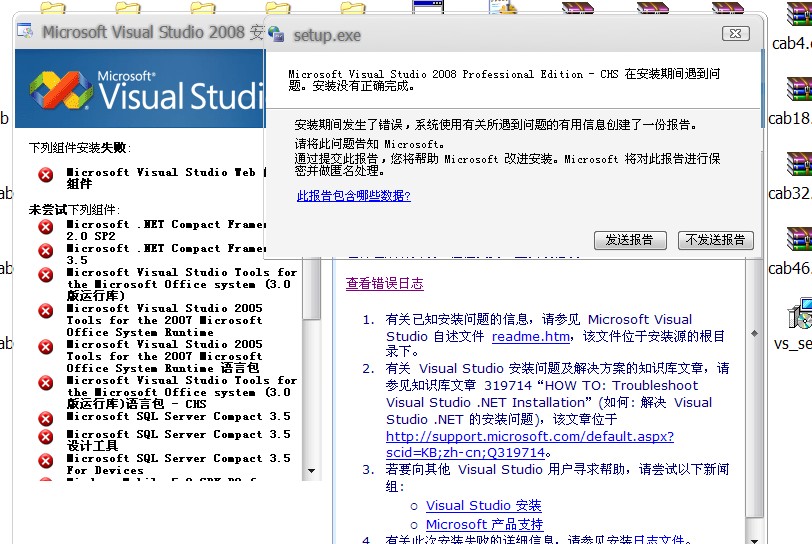812x544 pixels.
Task: Click the 不发送报告 button
Action: [716, 240]
